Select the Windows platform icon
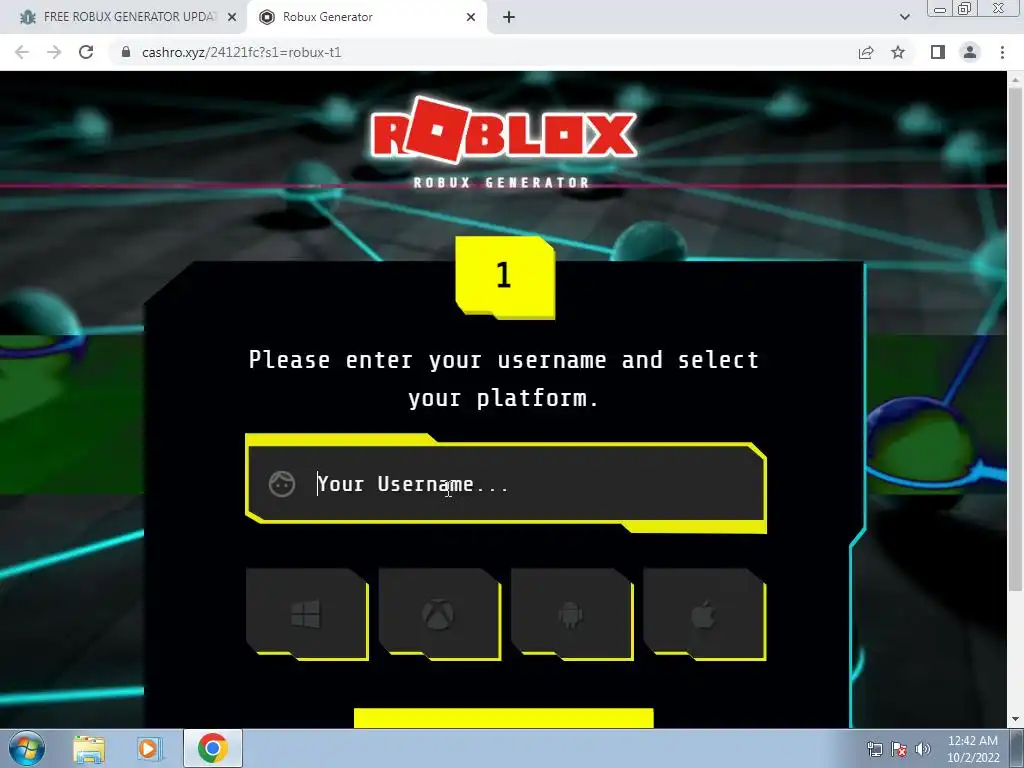The image size is (1024, 768). point(307,614)
